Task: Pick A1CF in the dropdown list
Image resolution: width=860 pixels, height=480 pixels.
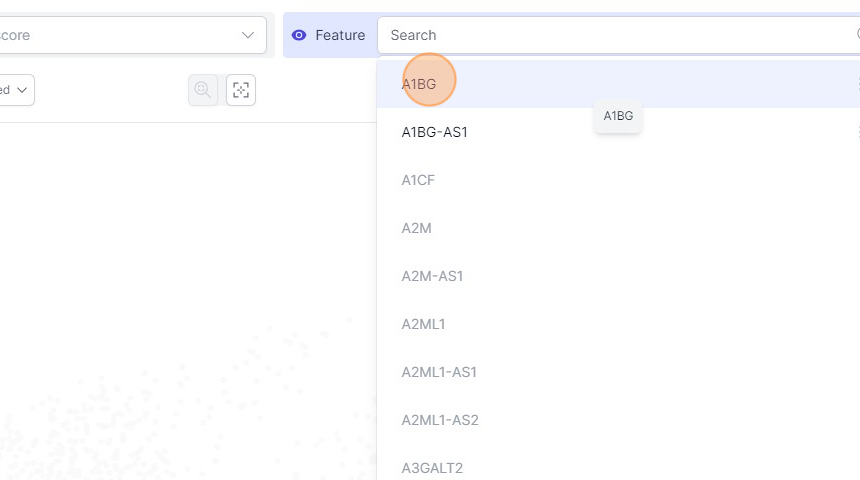Action: (418, 180)
